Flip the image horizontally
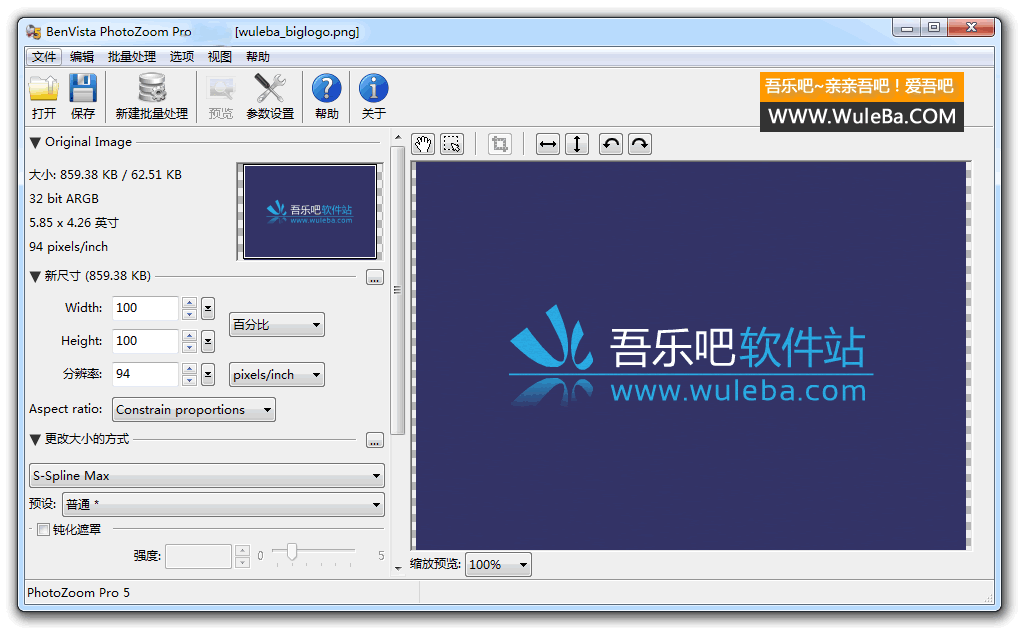This screenshot has width=1018, height=631. point(548,144)
